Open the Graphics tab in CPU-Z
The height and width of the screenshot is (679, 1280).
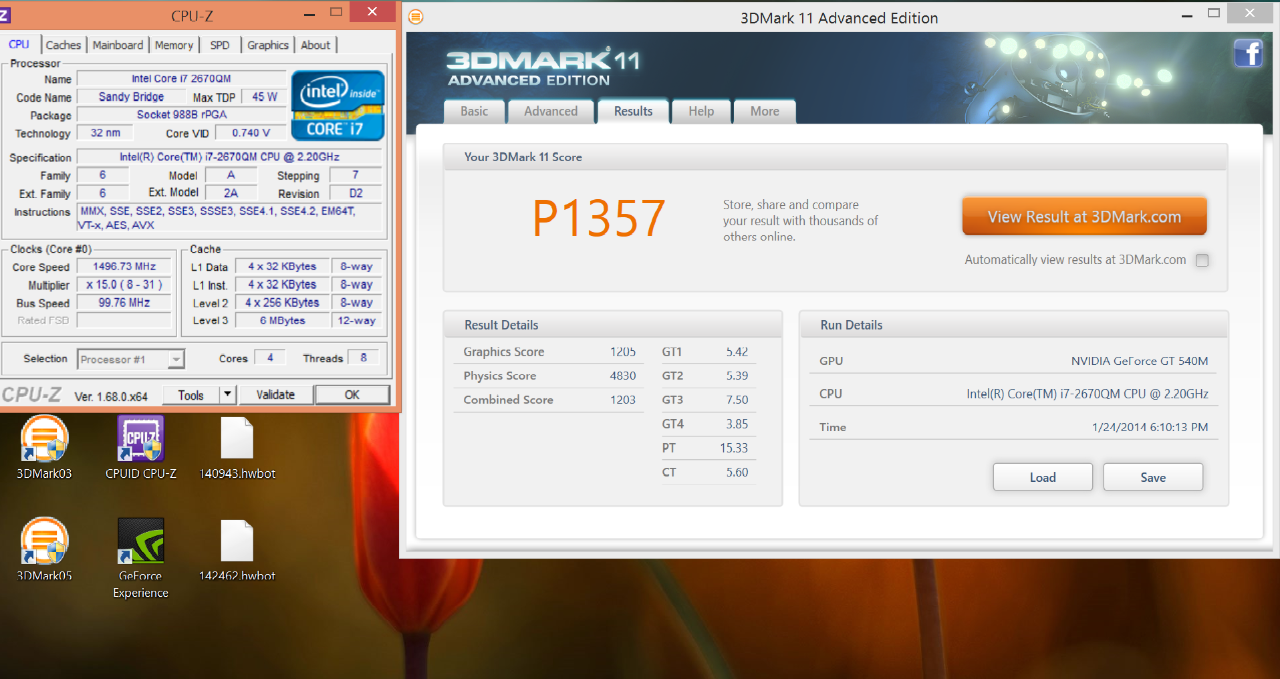268,45
